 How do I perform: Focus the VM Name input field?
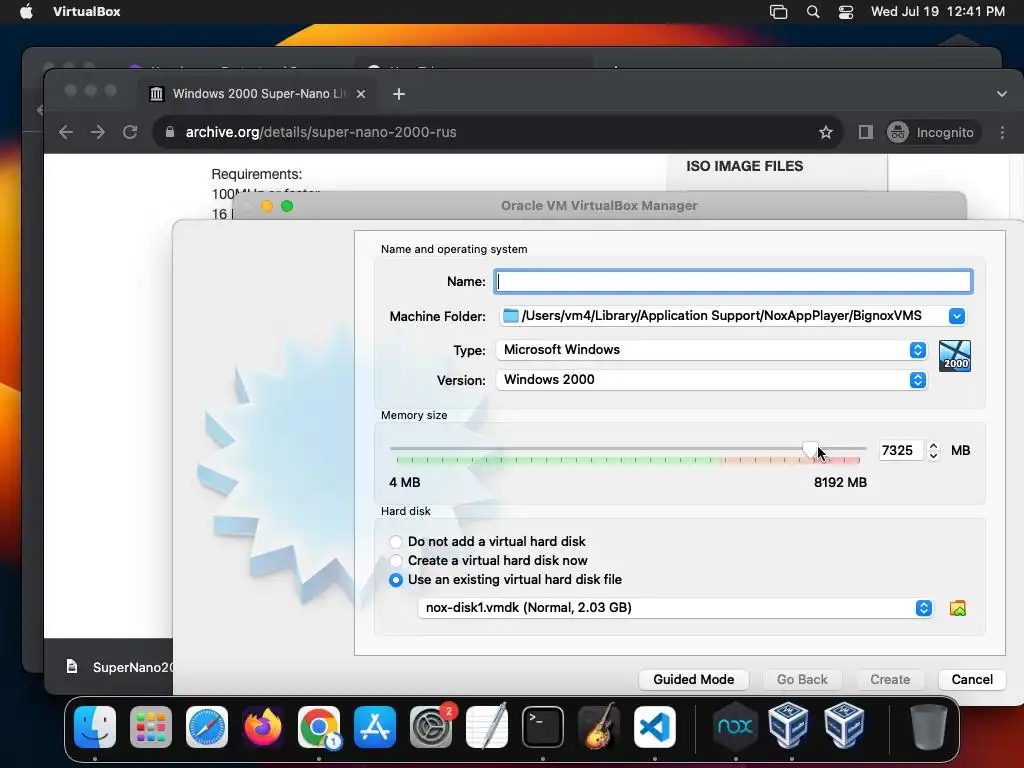pyautogui.click(x=733, y=281)
